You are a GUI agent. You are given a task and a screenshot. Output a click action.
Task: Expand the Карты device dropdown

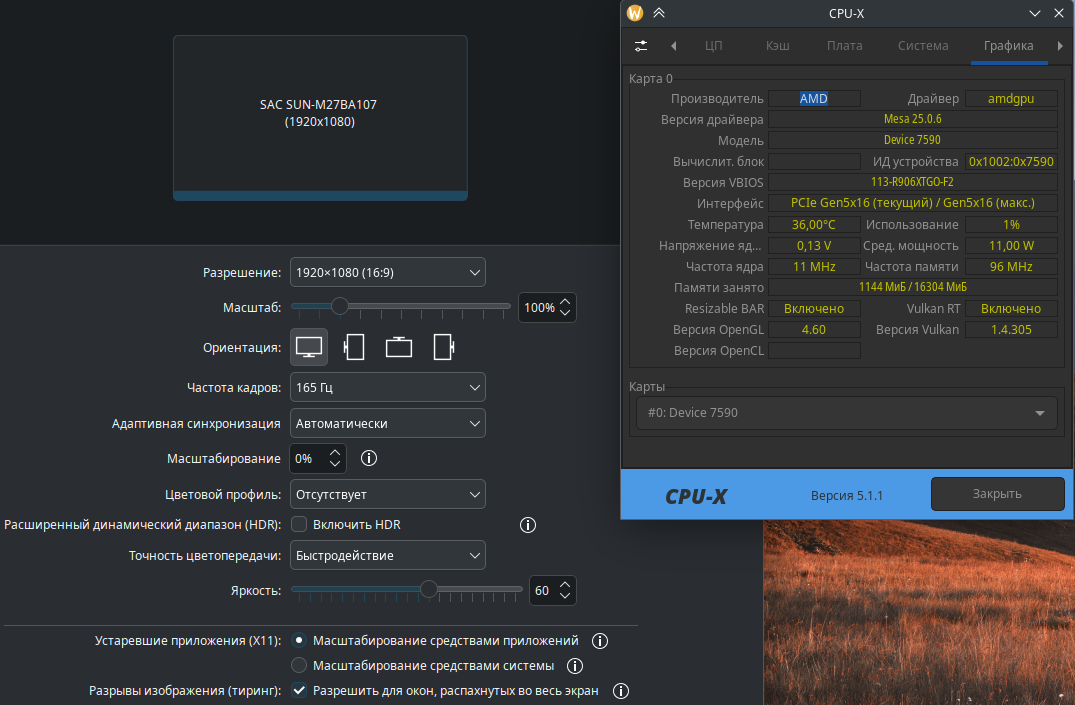(845, 413)
